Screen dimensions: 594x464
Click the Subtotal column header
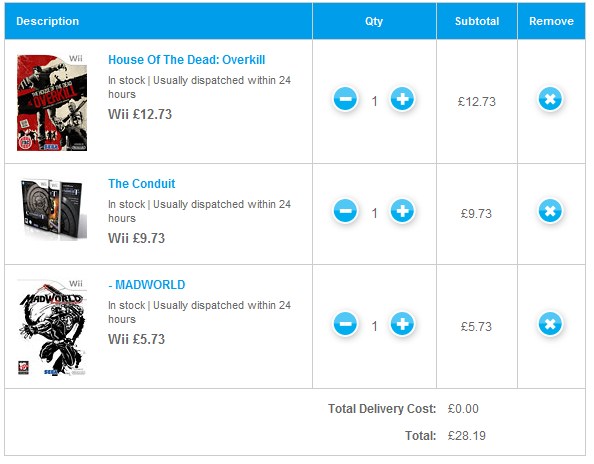click(x=477, y=21)
